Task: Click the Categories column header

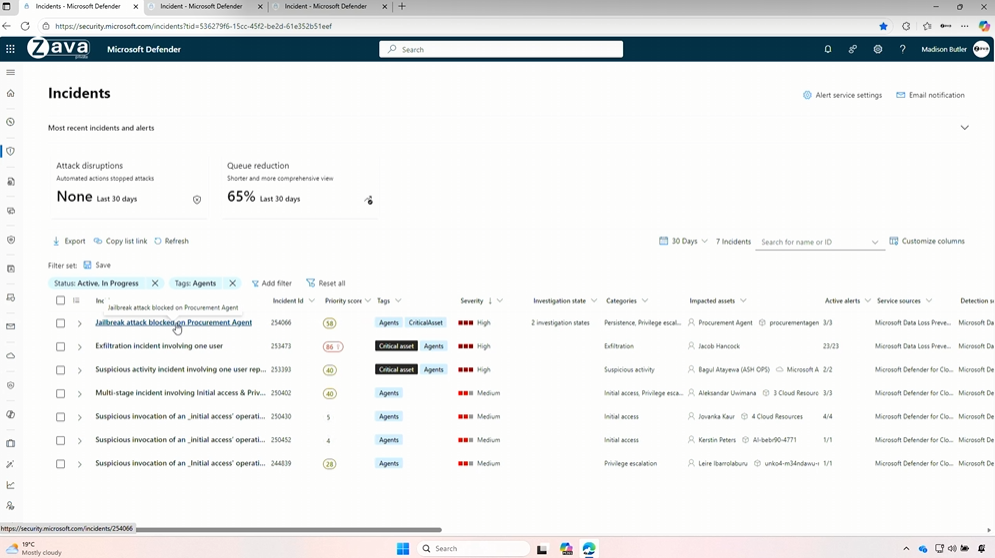Action: (621, 301)
